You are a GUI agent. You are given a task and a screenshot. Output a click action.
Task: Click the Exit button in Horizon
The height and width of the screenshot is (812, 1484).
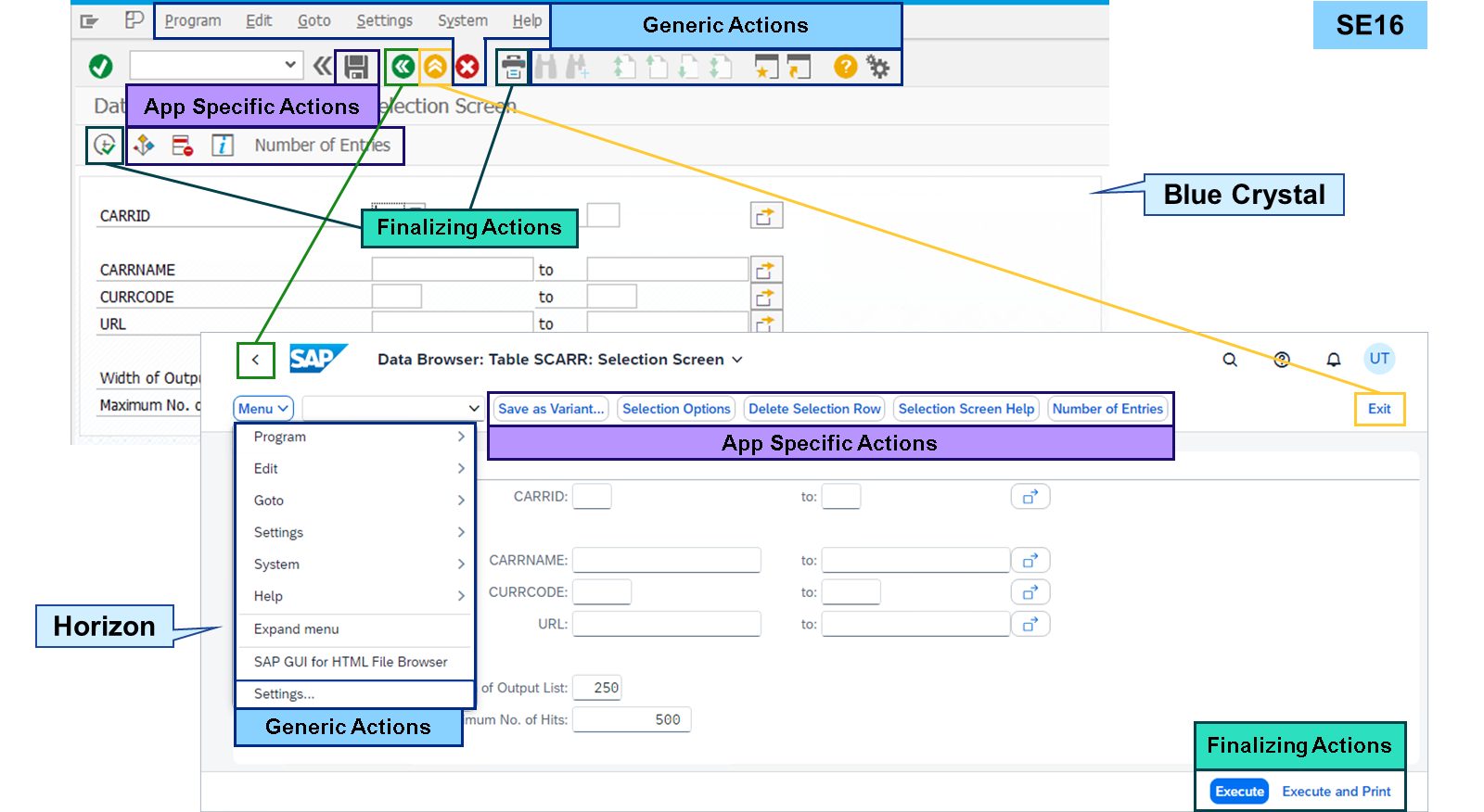(1379, 409)
